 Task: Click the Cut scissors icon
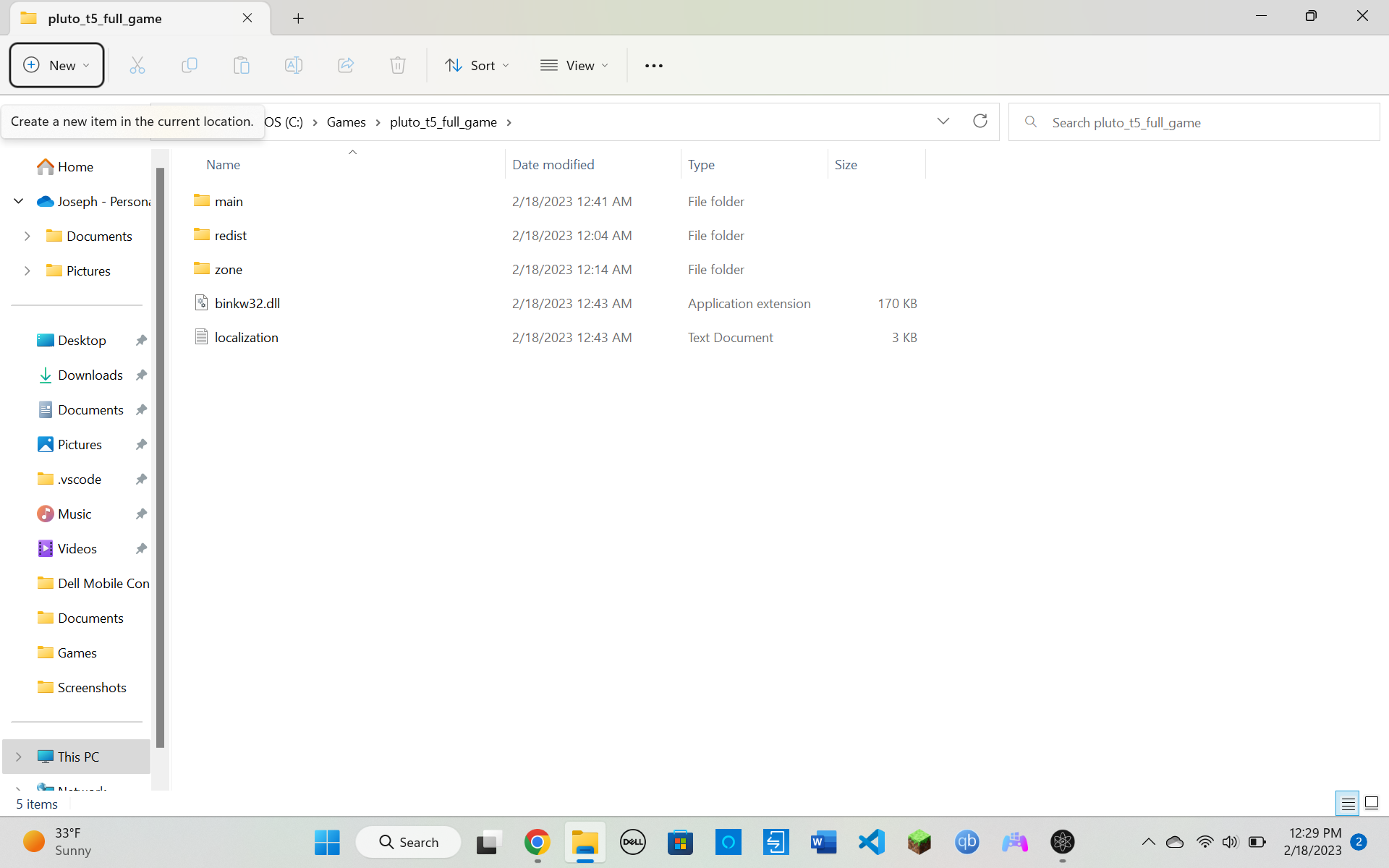(137, 66)
